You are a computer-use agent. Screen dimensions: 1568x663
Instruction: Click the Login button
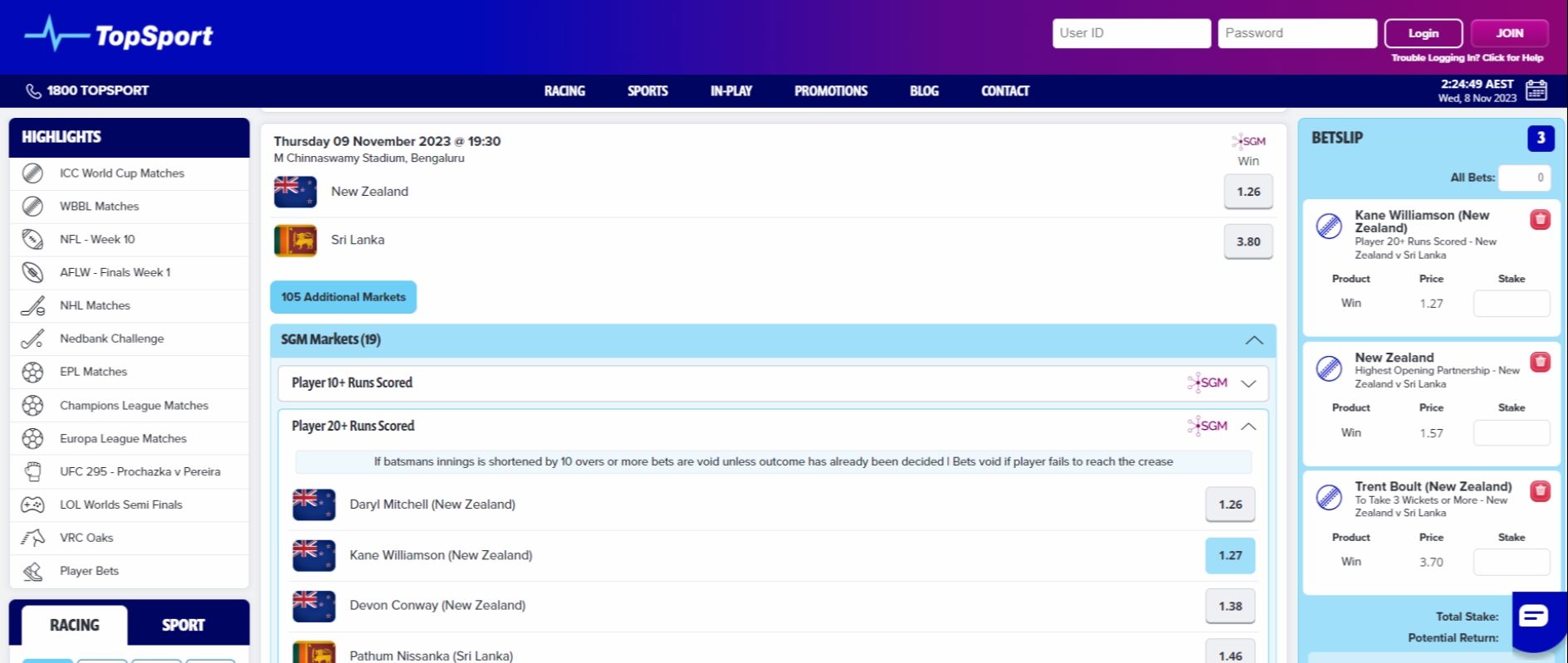click(x=1424, y=33)
